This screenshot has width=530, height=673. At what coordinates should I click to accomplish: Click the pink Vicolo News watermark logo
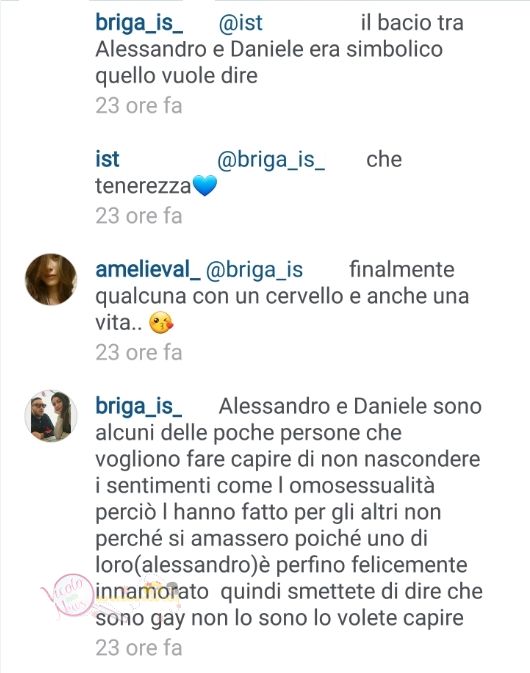69,596
